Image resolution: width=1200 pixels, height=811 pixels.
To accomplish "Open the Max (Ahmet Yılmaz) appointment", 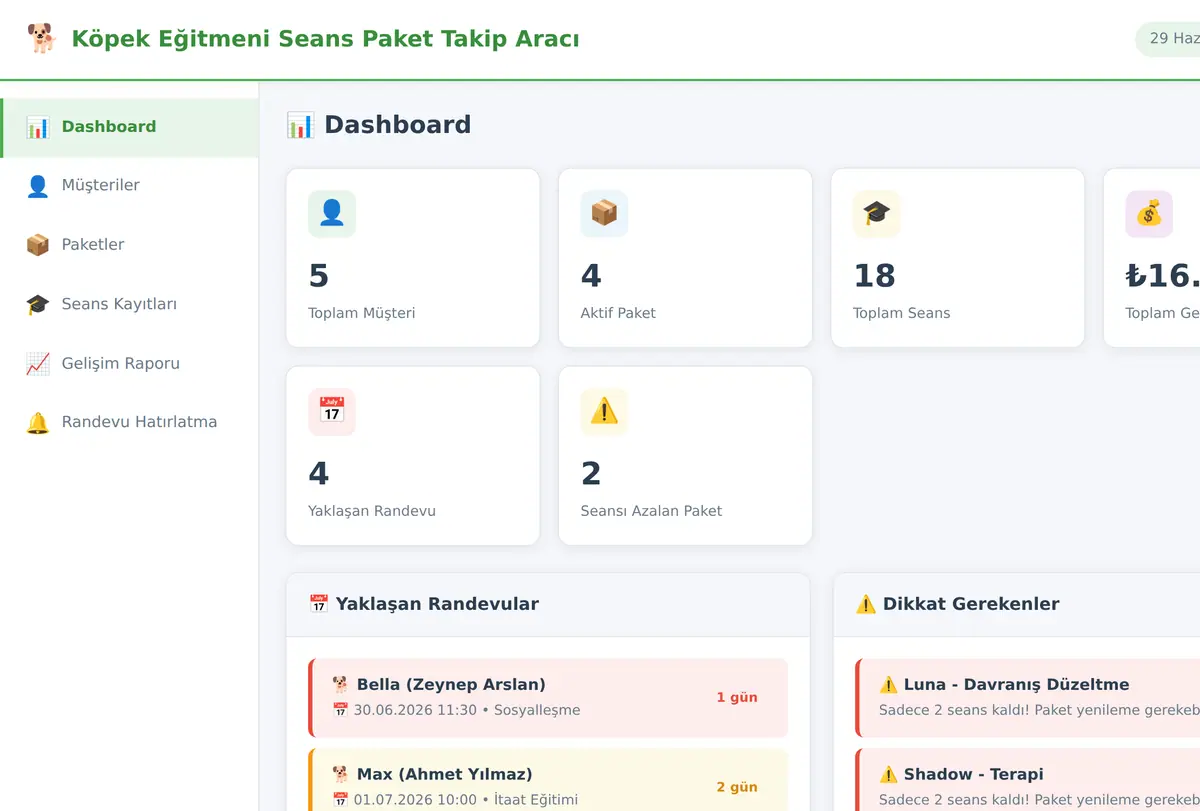I will click(548, 780).
